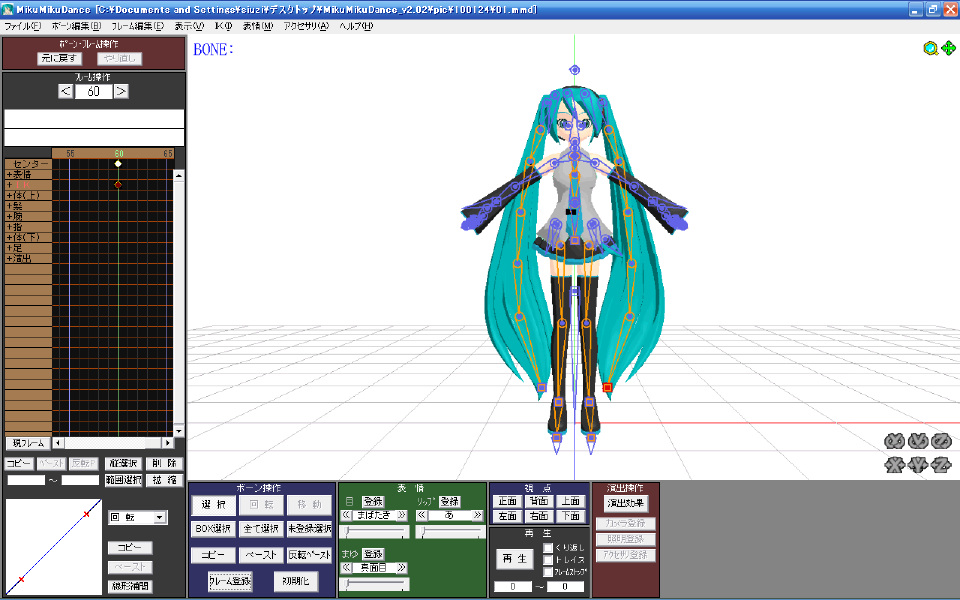Click the green cross move-camera icon

click(948, 48)
